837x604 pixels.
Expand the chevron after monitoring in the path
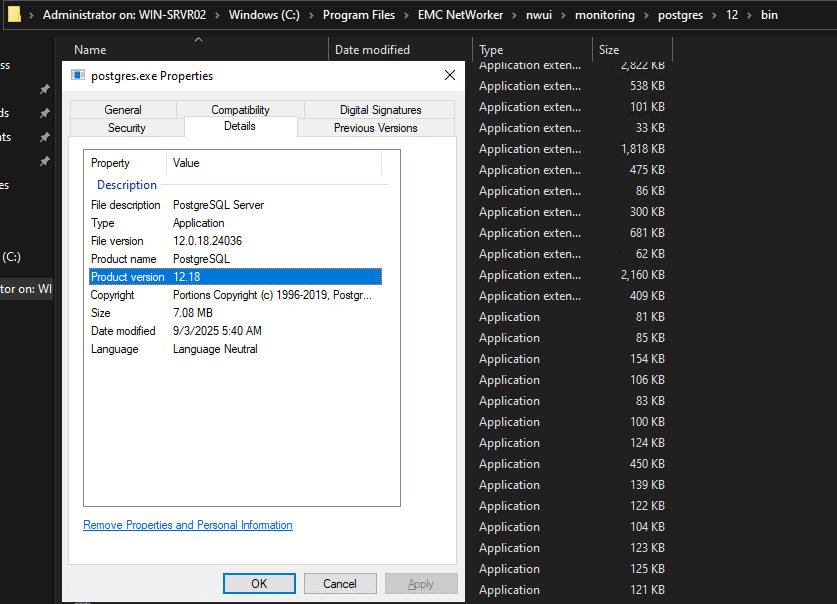pos(646,15)
